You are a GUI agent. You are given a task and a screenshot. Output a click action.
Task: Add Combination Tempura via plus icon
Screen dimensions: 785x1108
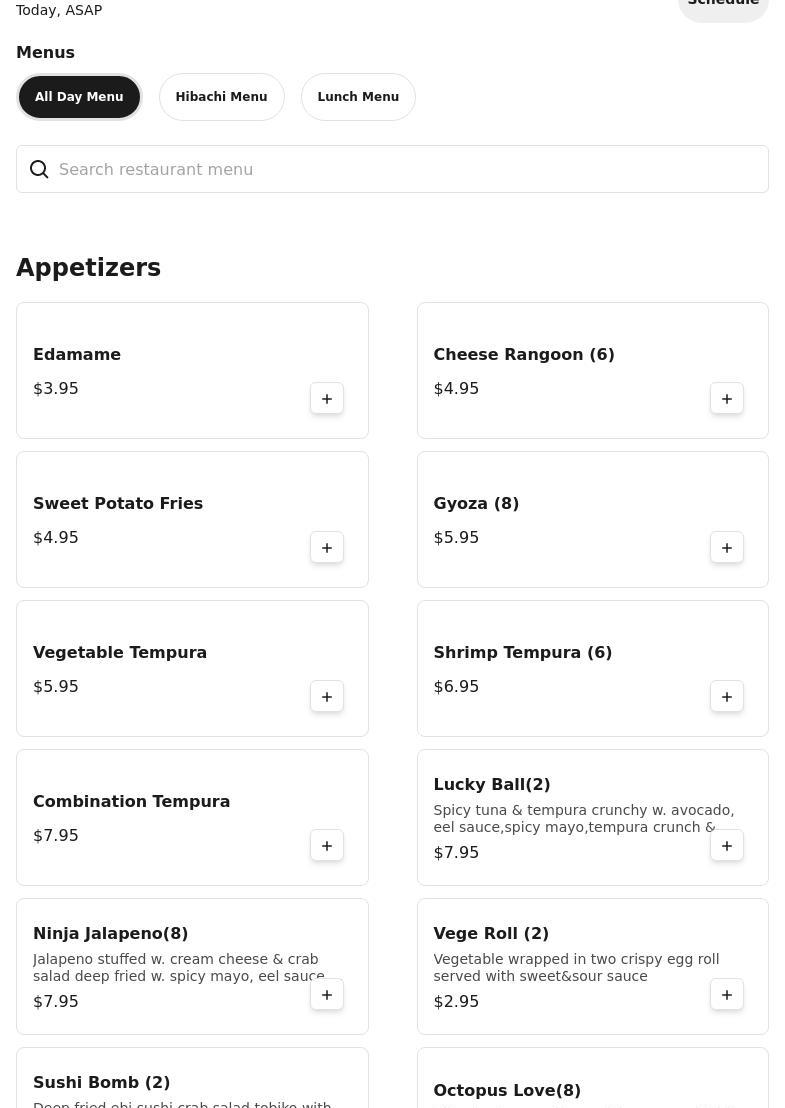pyautogui.click(x=326, y=846)
